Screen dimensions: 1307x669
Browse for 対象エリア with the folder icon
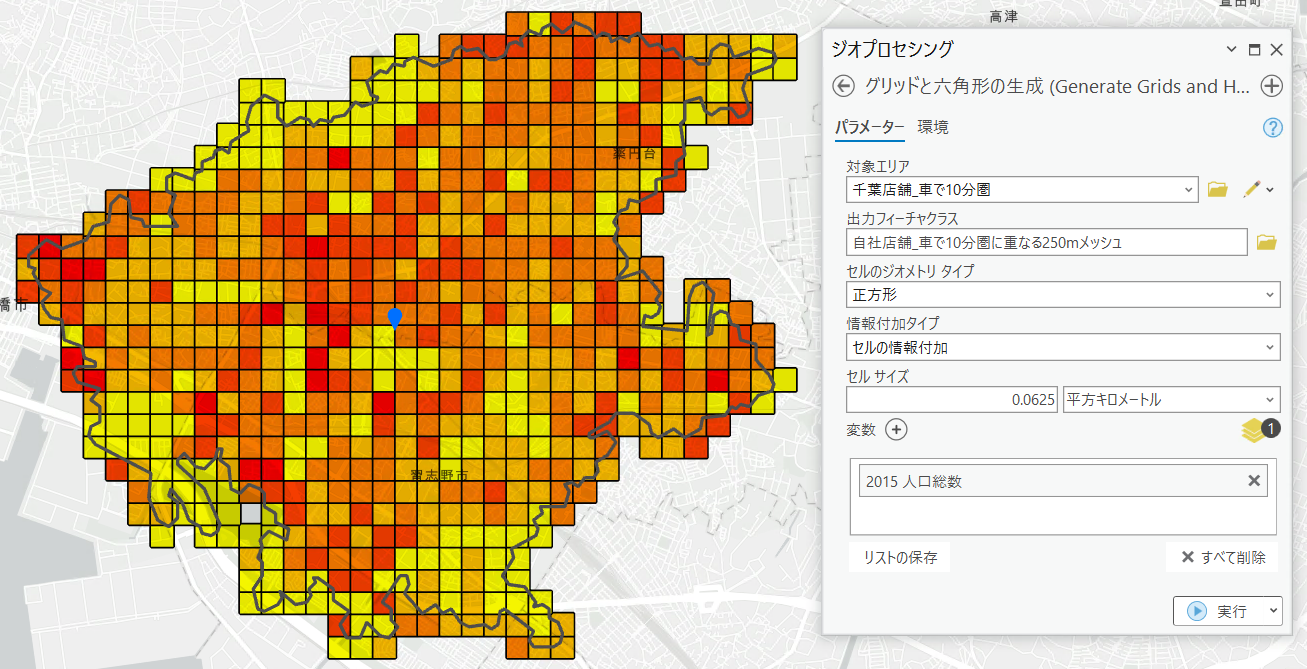coord(1217,189)
